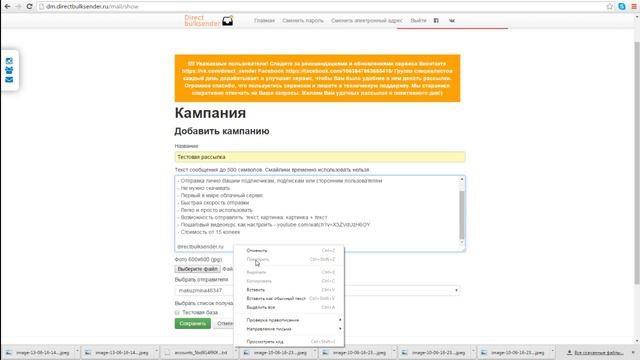Open the Facebook icon in the top navigation
This screenshot has height=360, width=640.
[436, 20]
